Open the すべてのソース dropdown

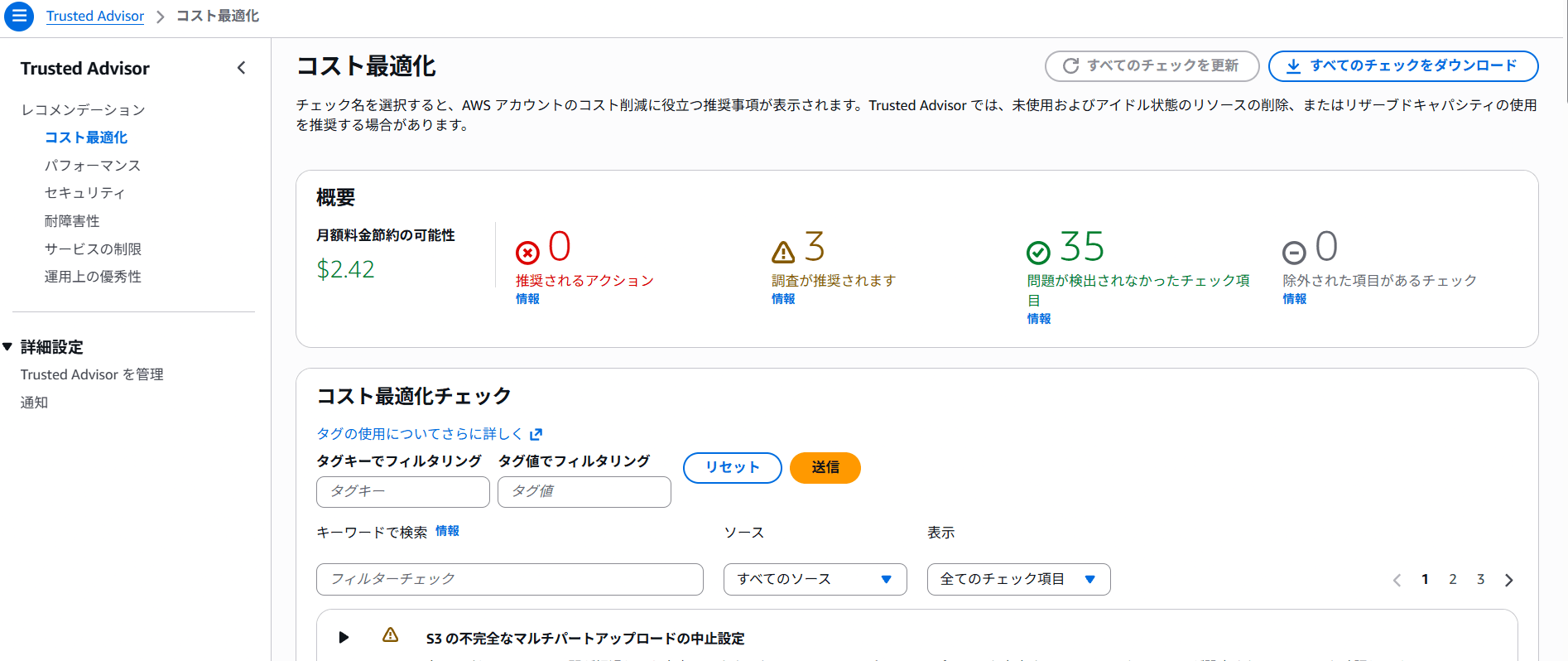pos(815,579)
